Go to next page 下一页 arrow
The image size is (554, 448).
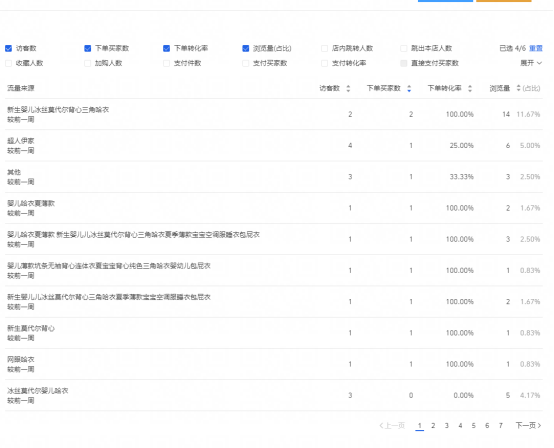point(528,425)
